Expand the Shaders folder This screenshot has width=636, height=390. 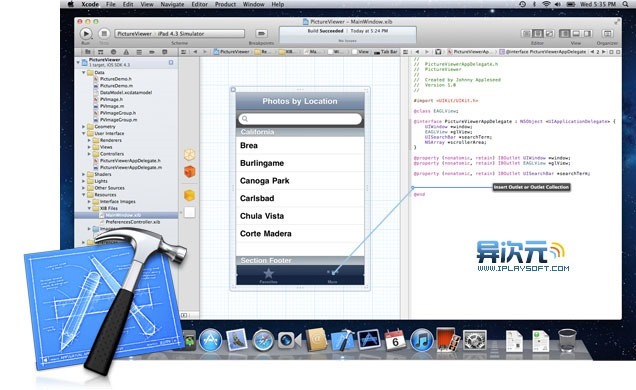(84, 174)
